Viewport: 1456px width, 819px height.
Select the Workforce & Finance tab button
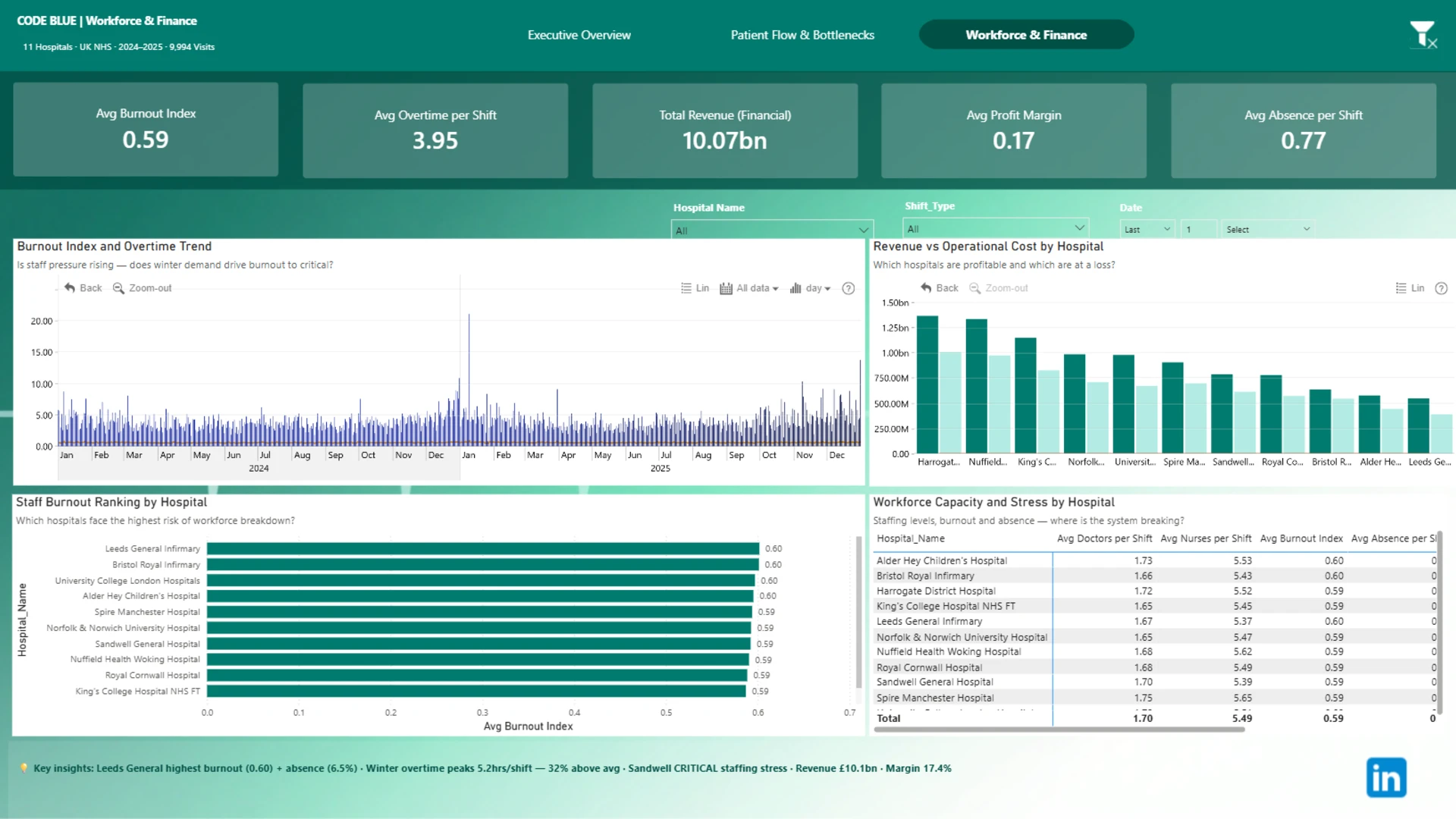[1026, 35]
